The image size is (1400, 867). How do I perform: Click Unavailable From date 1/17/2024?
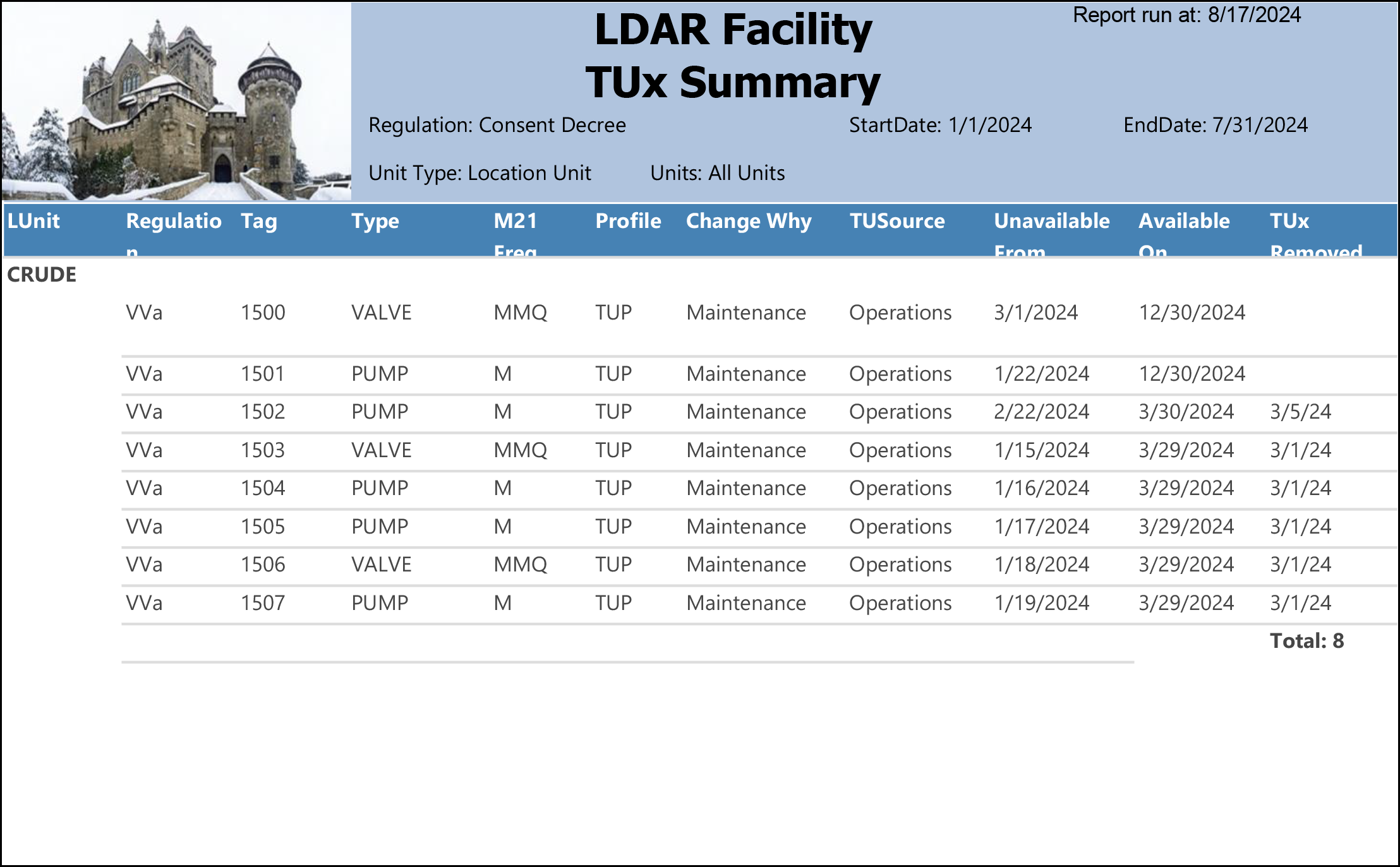pyautogui.click(x=1042, y=527)
